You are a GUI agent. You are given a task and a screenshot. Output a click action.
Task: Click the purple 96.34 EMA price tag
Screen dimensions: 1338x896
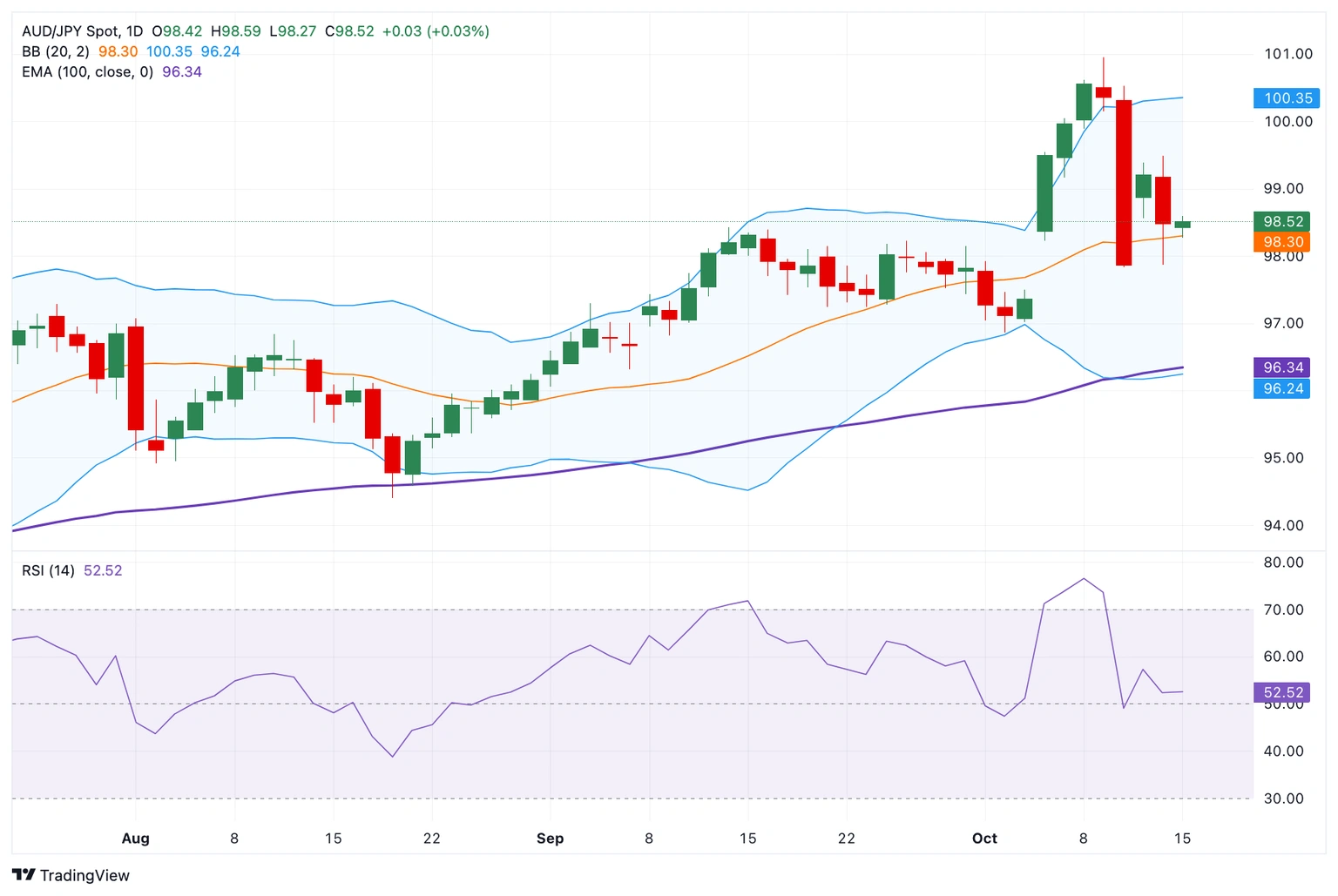coord(1282,367)
